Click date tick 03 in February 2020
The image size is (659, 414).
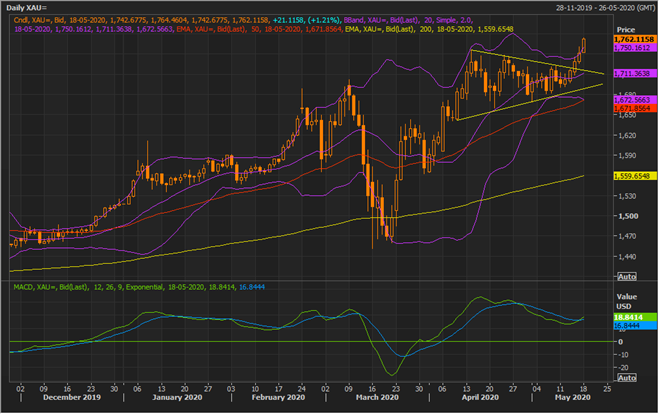coord(232,389)
